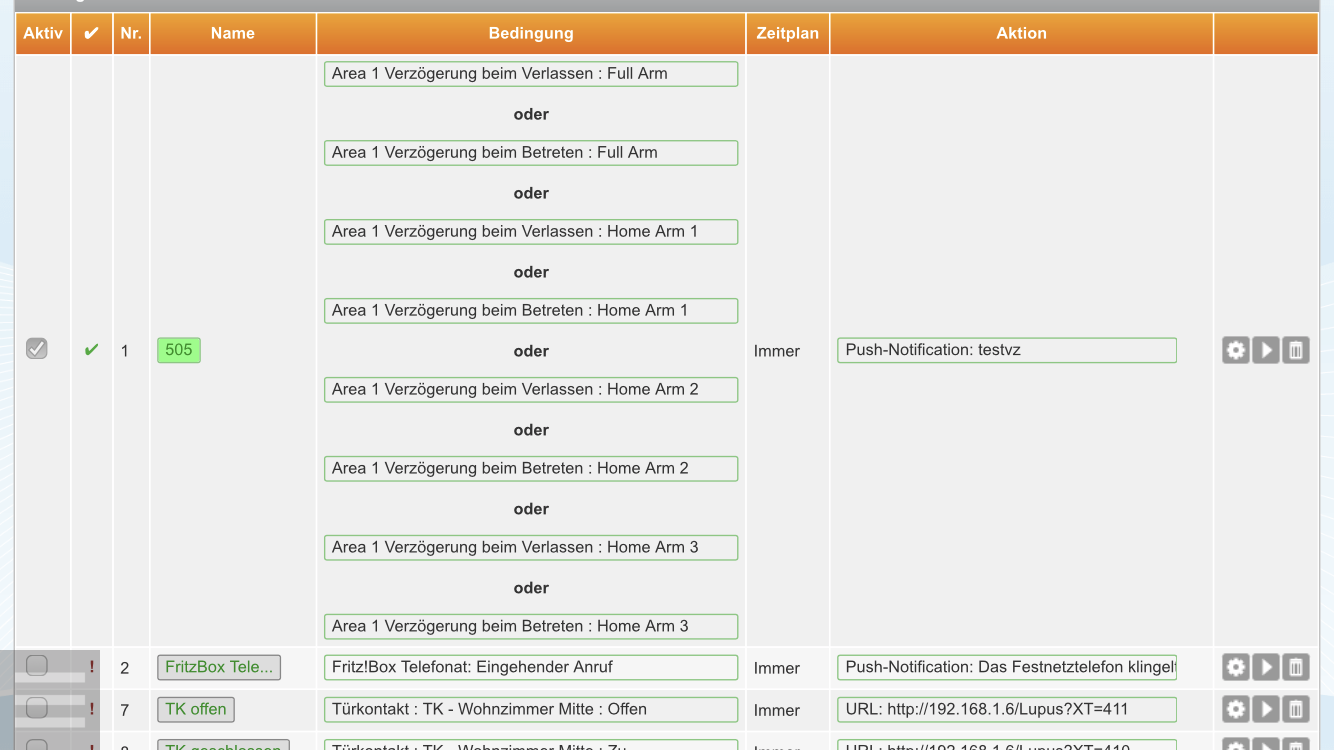1334x750 pixels.
Task: Delete the FritzBox Tele rule
Action: [x=1296, y=667]
